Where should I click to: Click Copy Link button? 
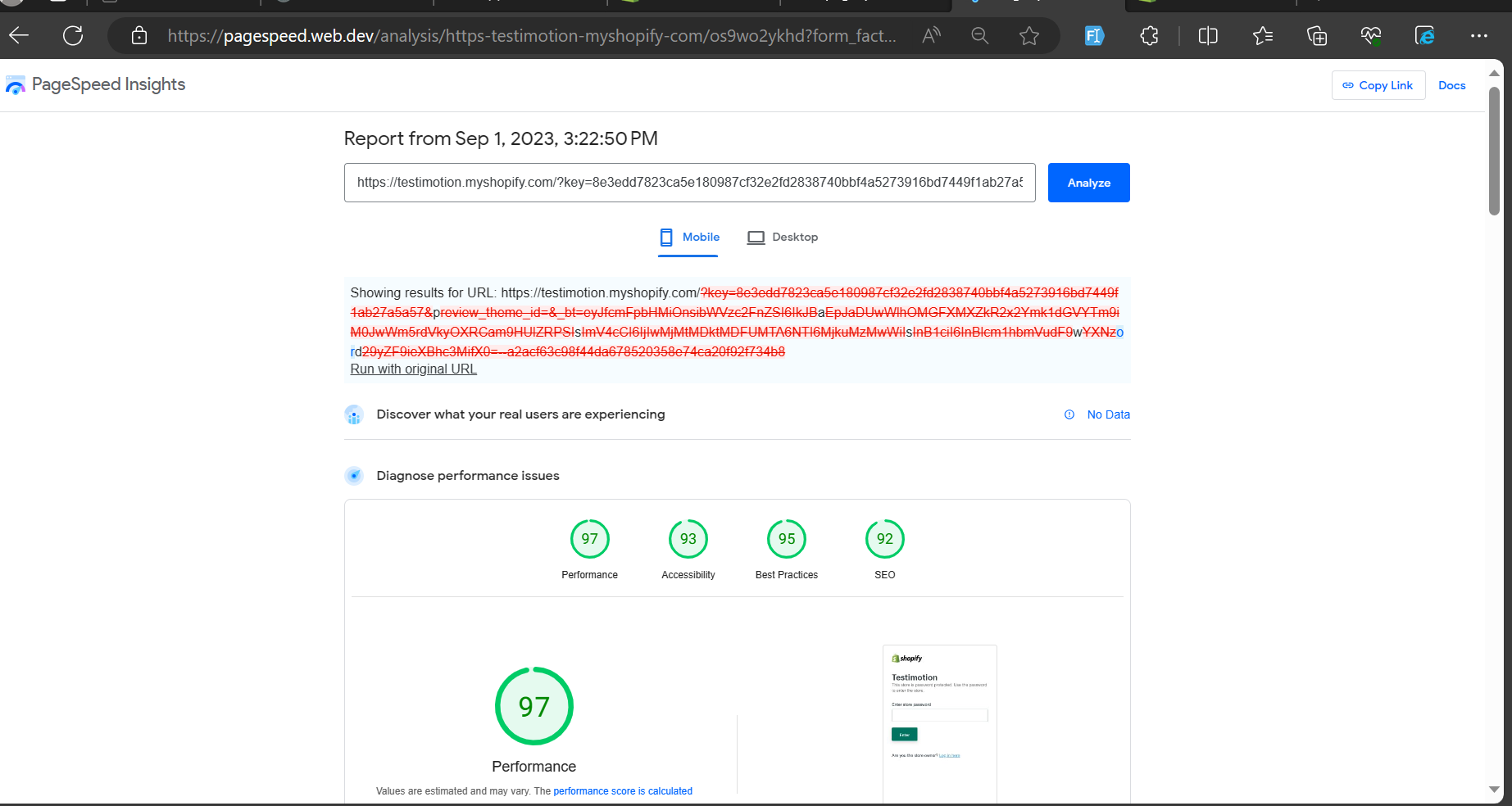[x=1378, y=85]
